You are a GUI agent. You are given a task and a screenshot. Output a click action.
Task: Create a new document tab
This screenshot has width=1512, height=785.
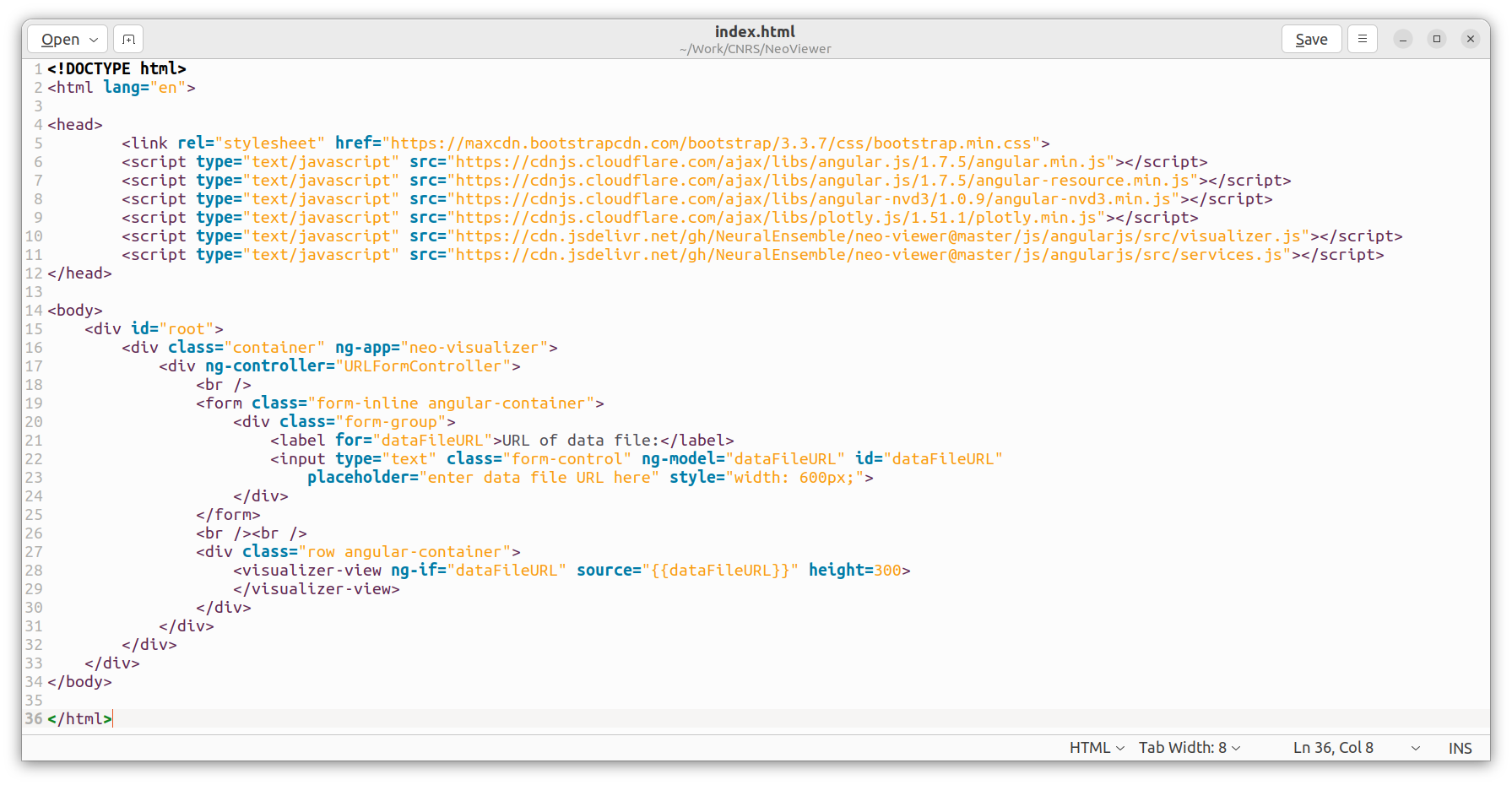[127, 39]
